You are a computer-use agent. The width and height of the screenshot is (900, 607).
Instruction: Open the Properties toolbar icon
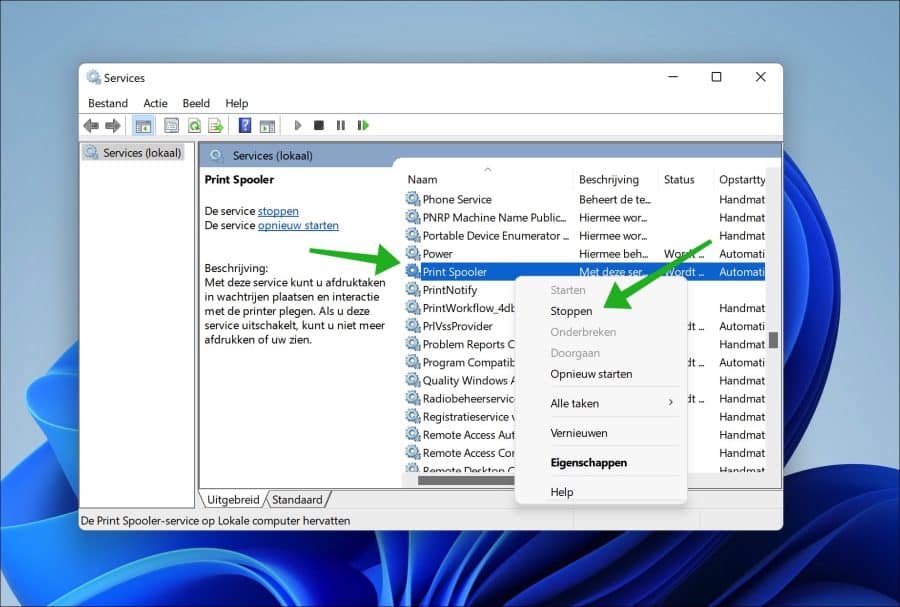pos(171,125)
